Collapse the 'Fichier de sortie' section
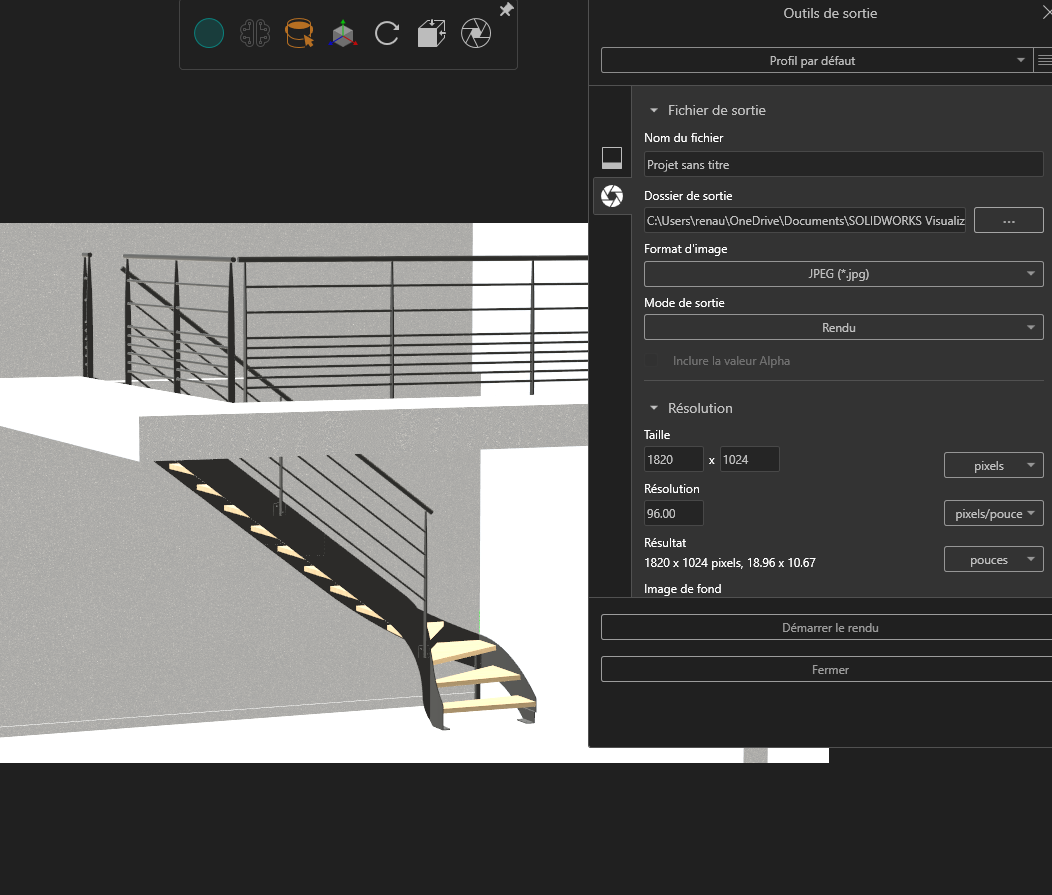The image size is (1052, 895). point(654,111)
